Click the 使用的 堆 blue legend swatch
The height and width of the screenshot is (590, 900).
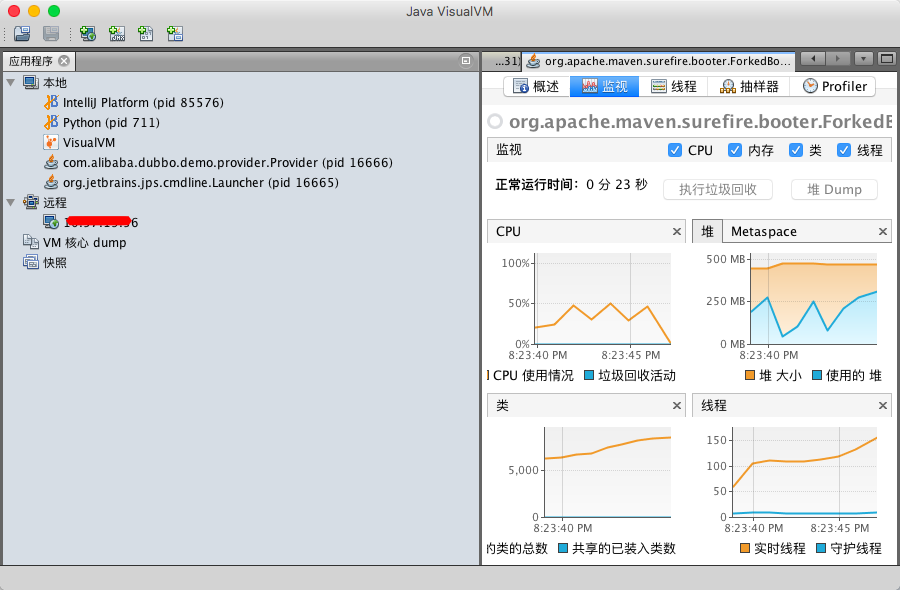pos(817,375)
